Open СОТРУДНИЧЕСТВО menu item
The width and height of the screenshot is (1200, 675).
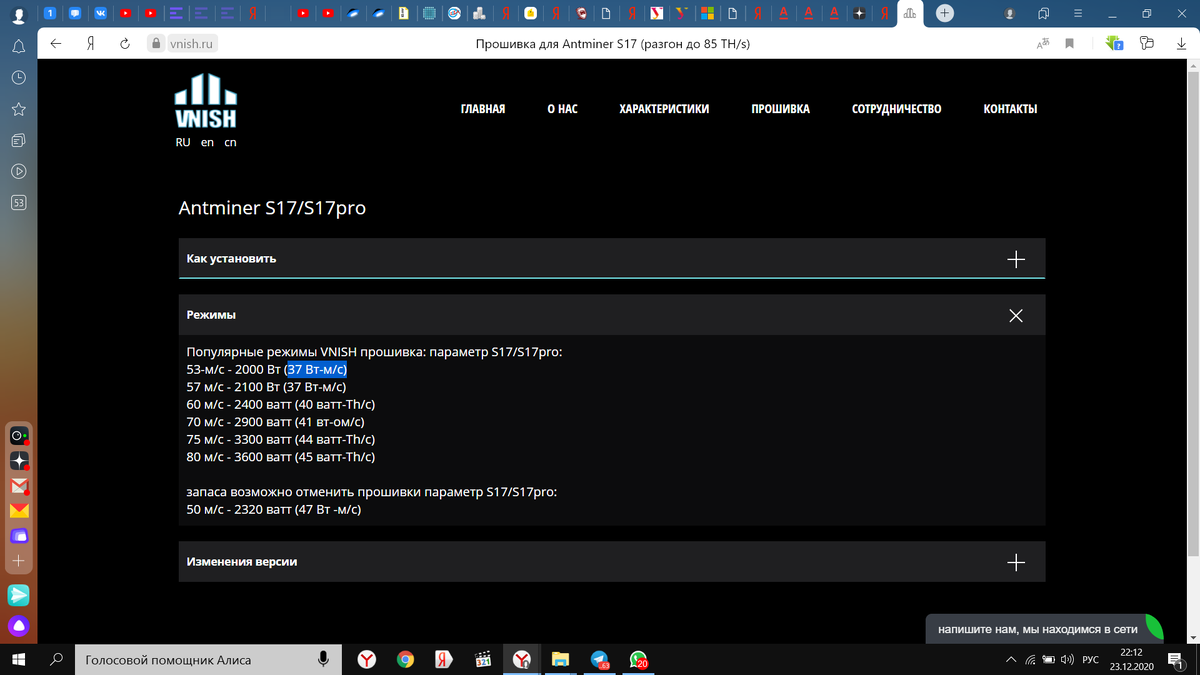click(x=897, y=109)
